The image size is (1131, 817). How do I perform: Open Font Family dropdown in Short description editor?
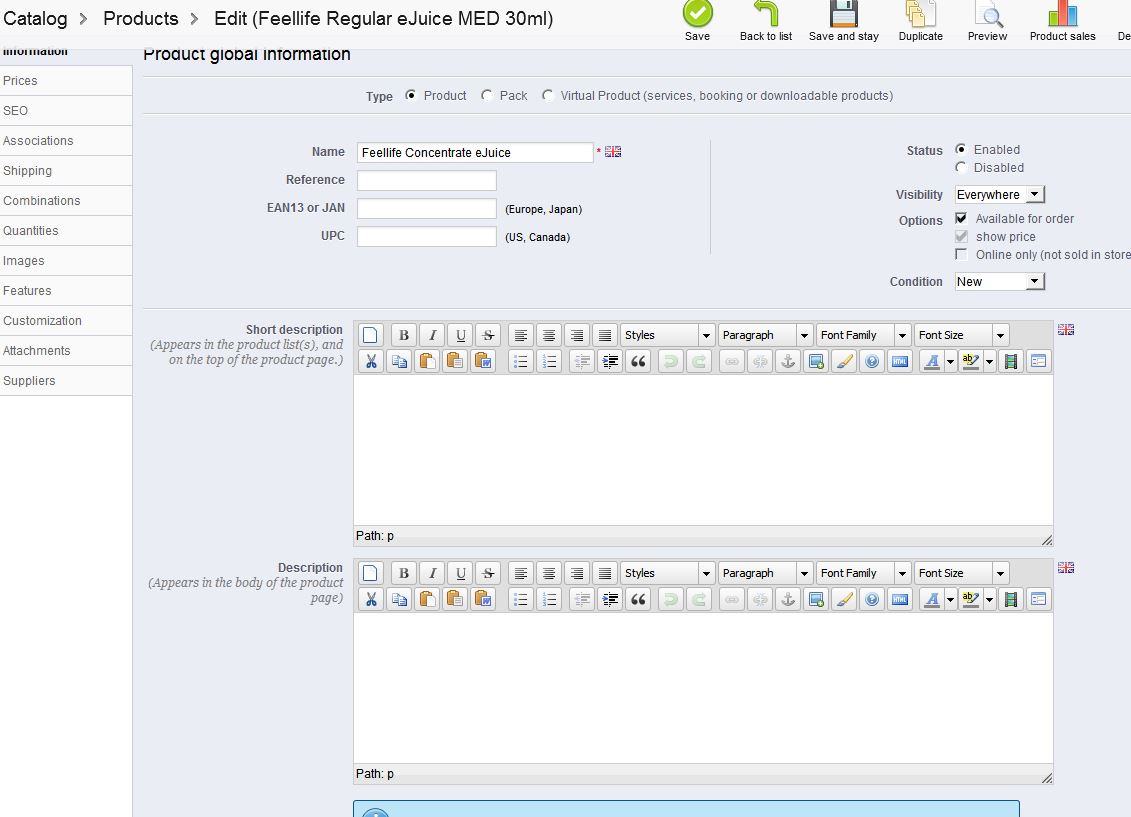point(863,335)
